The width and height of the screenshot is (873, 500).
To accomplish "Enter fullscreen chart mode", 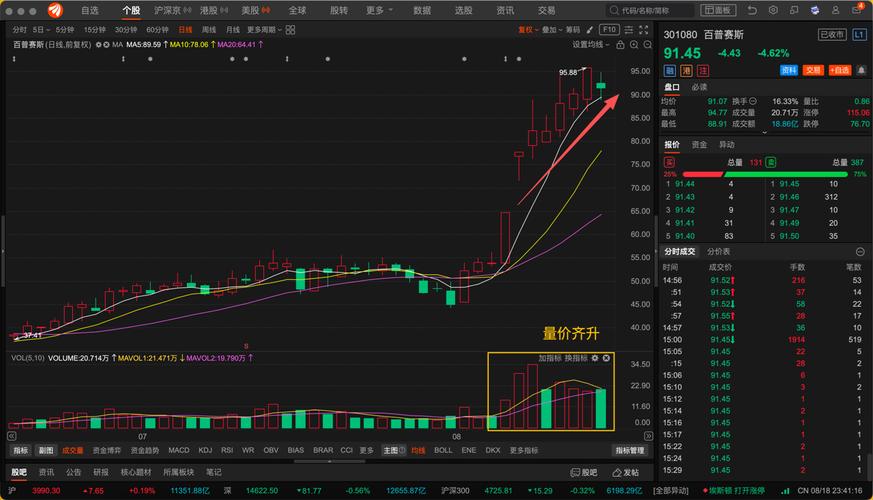I will [644, 30].
